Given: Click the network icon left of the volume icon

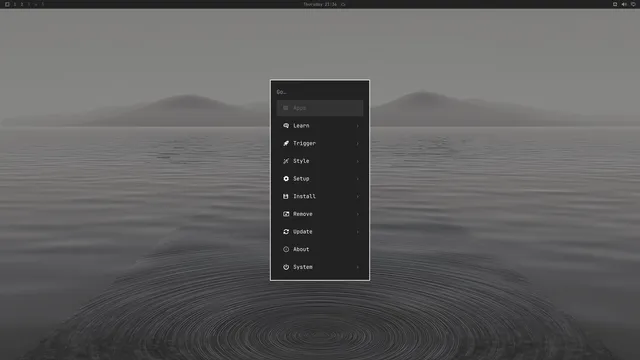Looking at the screenshot, I should click(x=615, y=4).
